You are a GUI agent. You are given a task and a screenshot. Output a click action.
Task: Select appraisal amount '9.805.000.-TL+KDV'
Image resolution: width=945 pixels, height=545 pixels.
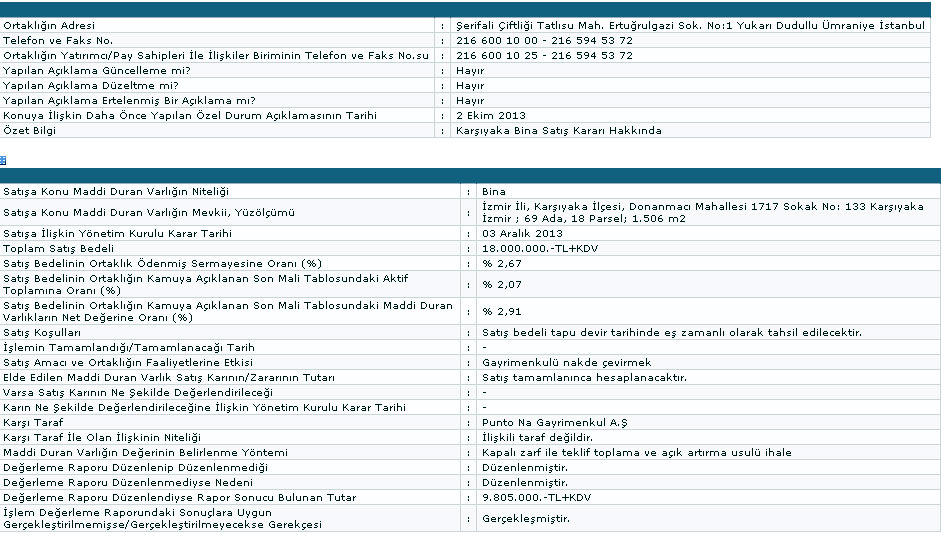point(536,497)
